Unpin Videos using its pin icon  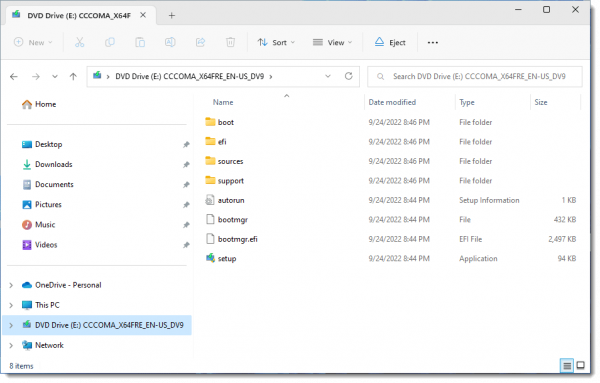[x=186, y=245]
